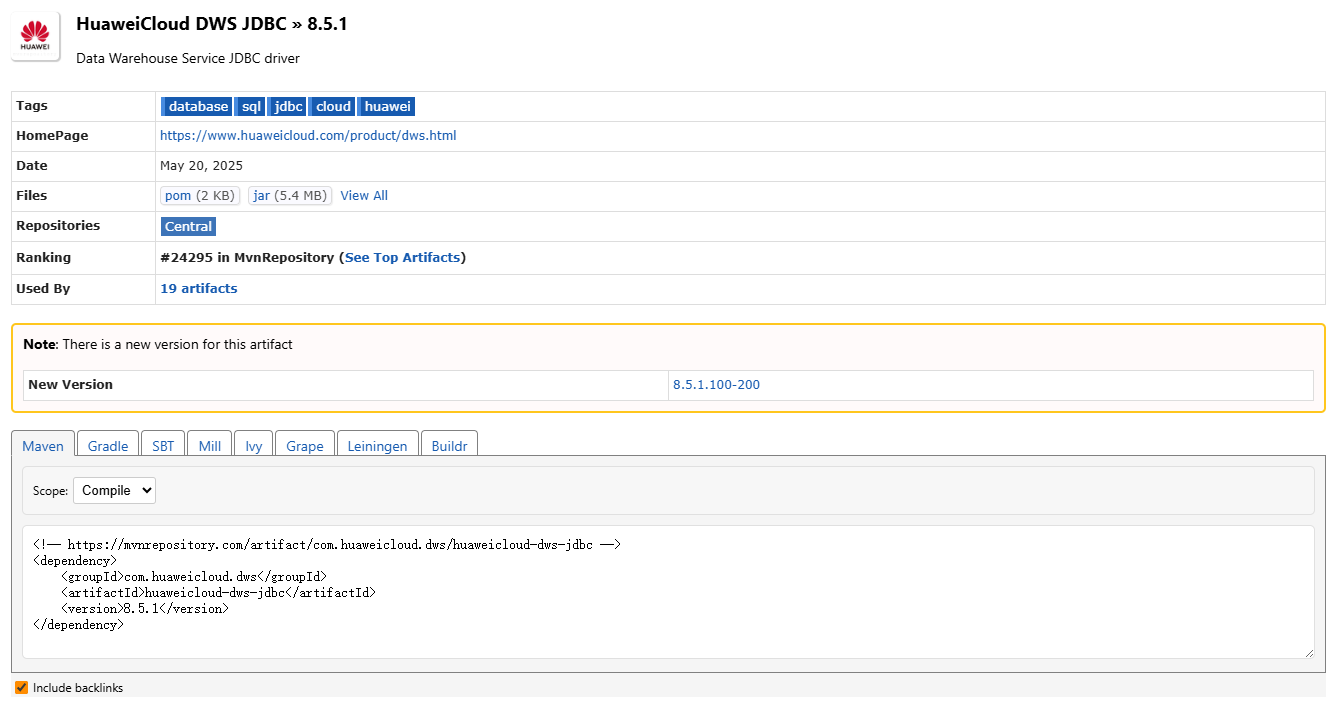Switch to the Grape tab
The height and width of the screenshot is (707, 1337).
305,446
